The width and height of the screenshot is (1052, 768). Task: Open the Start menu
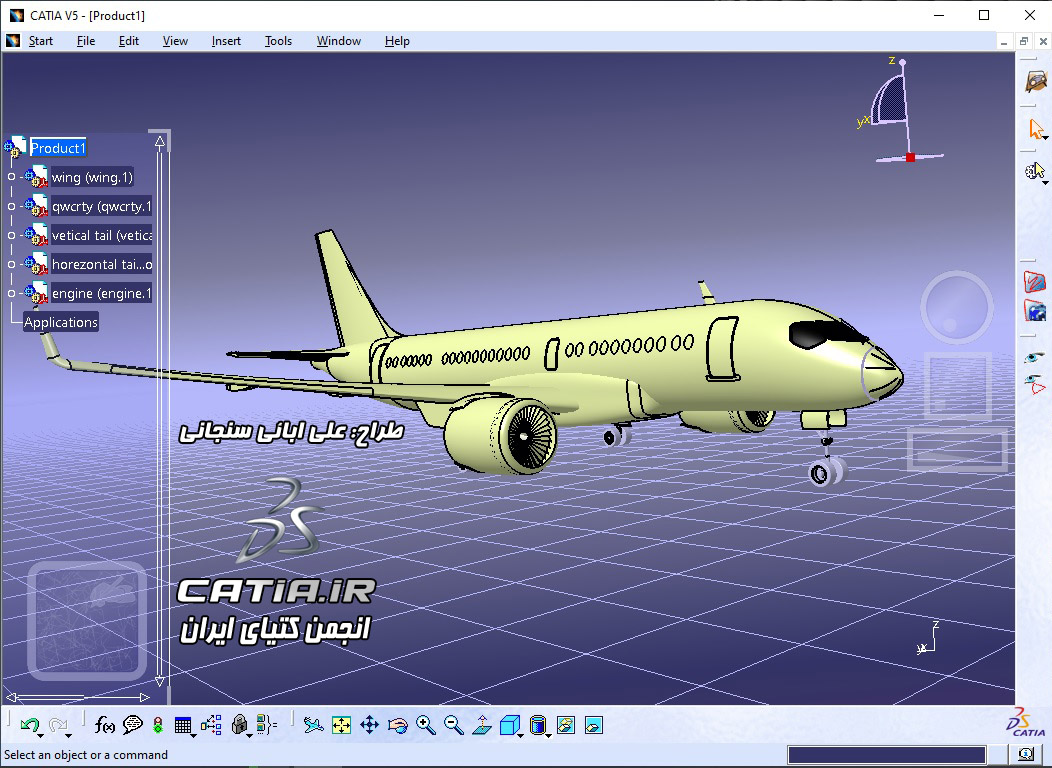pyautogui.click(x=40, y=41)
